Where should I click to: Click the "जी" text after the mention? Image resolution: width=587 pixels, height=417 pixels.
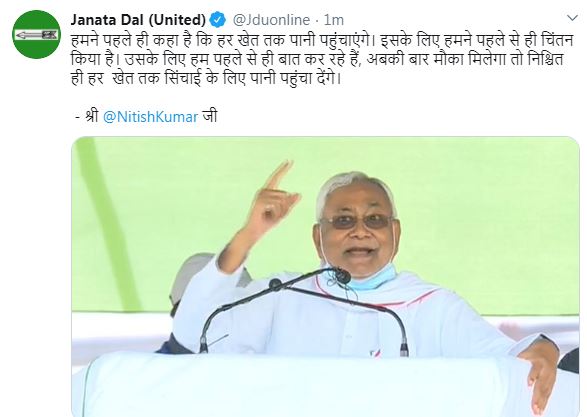210,116
